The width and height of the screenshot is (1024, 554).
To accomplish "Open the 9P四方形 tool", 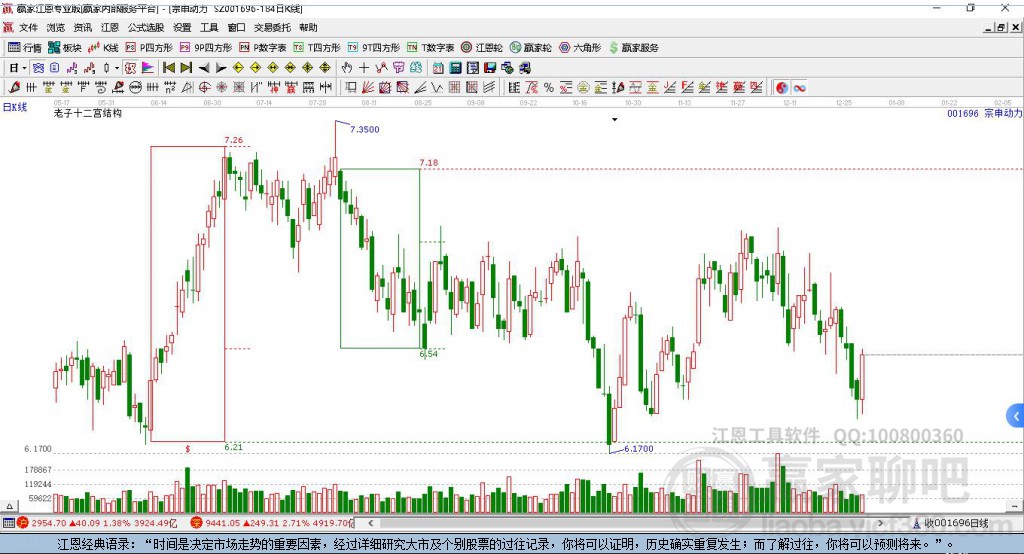I will pyautogui.click(x=206, y=48).
